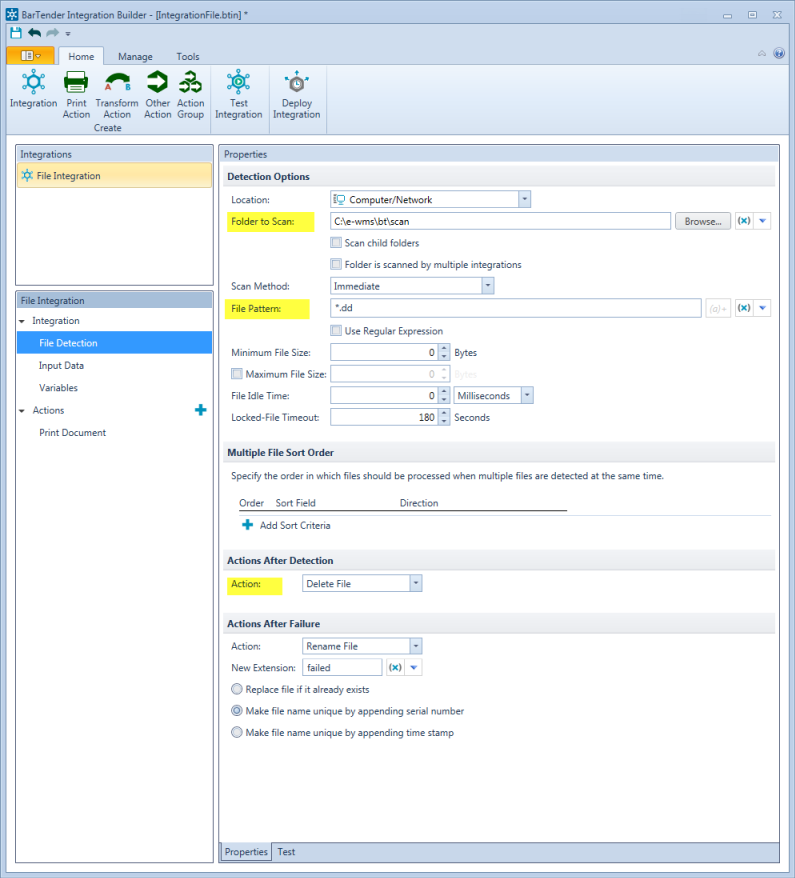
Task: Select Replace file if it already exists
Action: pyautogui.click(x=237, y=689)
